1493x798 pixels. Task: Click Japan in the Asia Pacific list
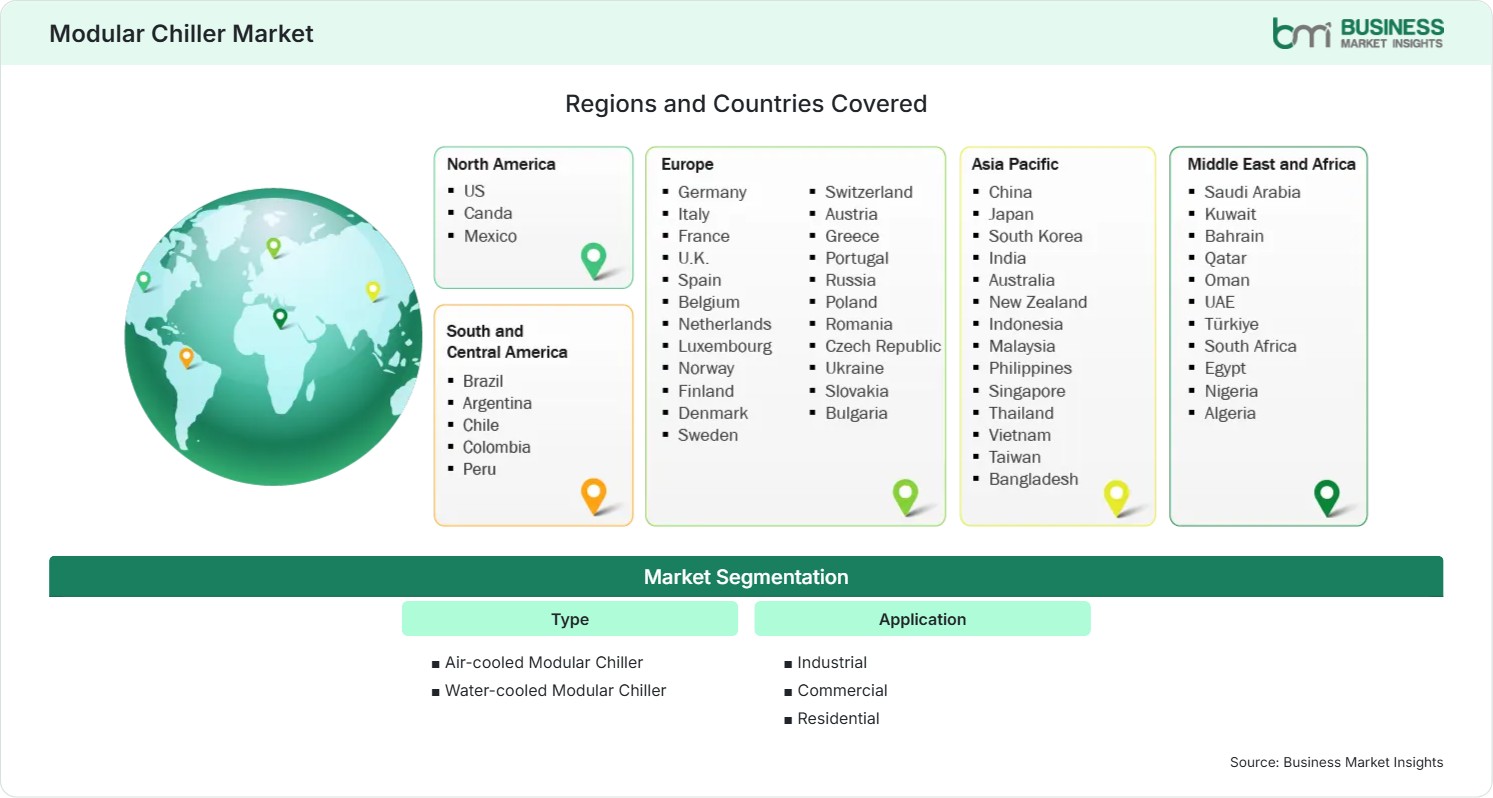coord(1011,214)
